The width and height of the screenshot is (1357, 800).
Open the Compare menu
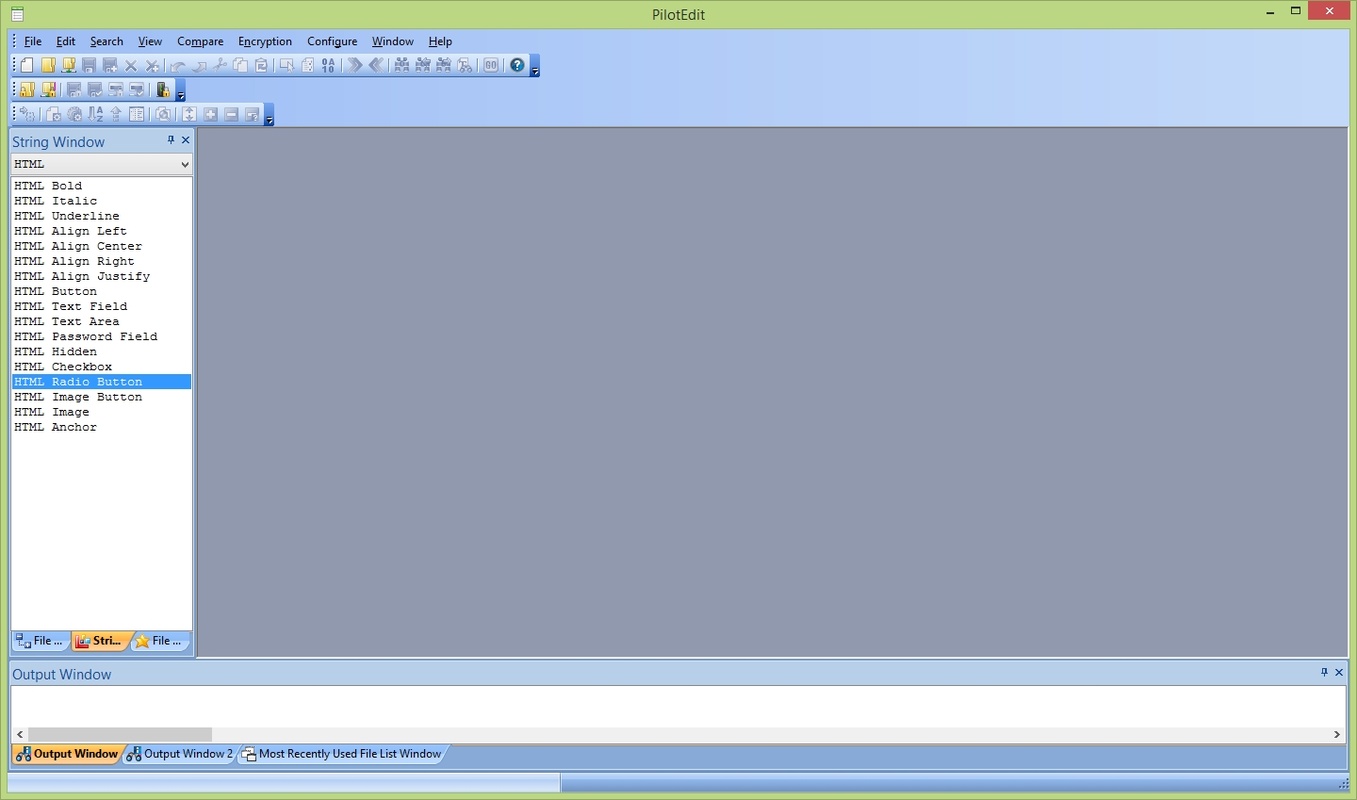point(200,41)
